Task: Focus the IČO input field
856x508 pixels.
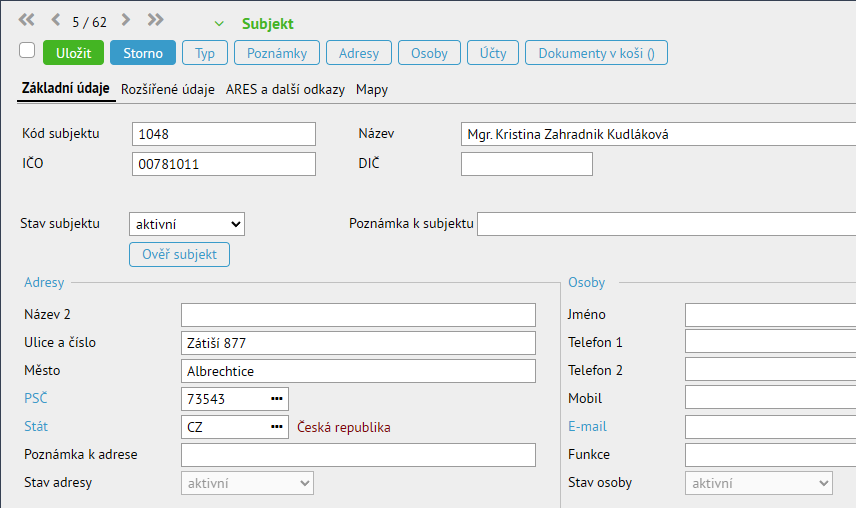Action: tap(223, 164)
